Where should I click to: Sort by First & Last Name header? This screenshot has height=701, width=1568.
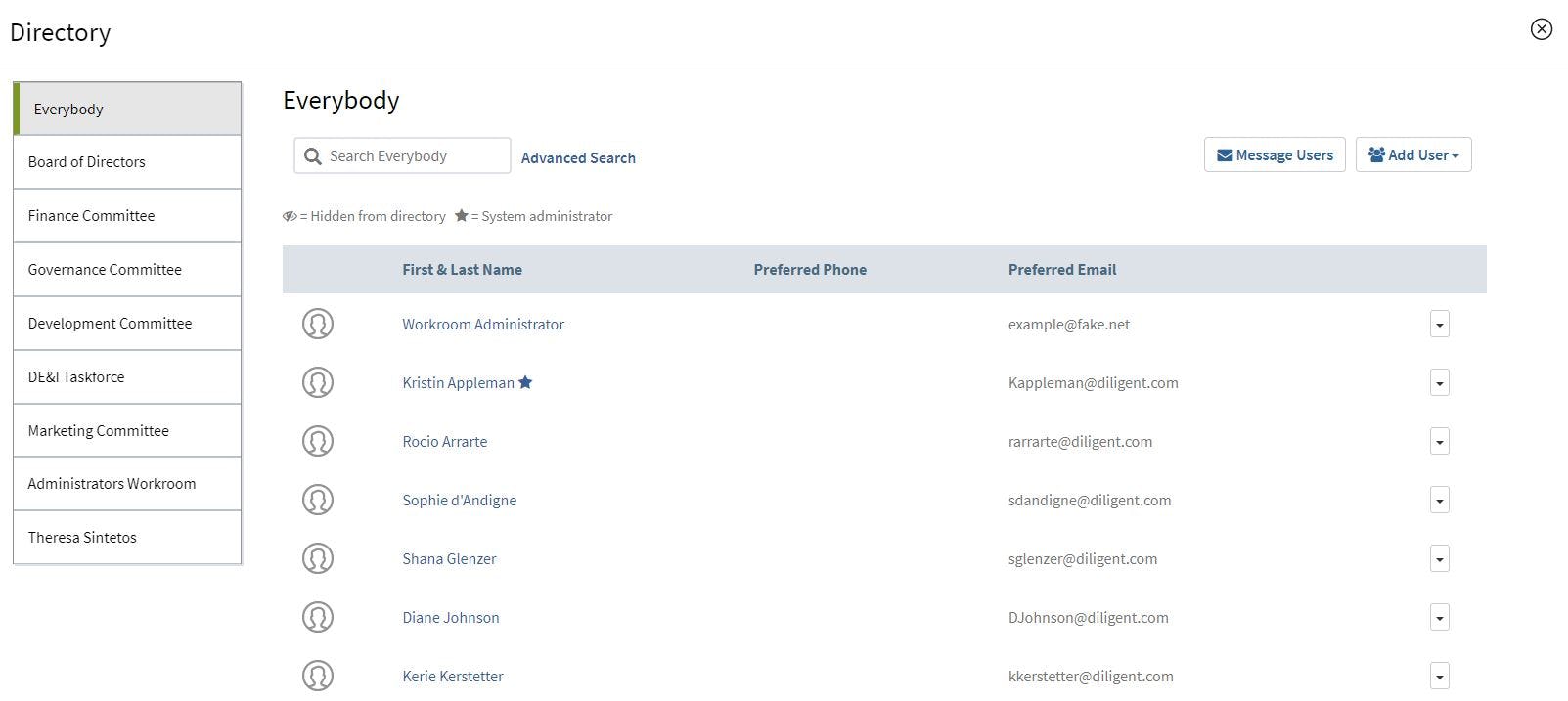coord(462,270)
